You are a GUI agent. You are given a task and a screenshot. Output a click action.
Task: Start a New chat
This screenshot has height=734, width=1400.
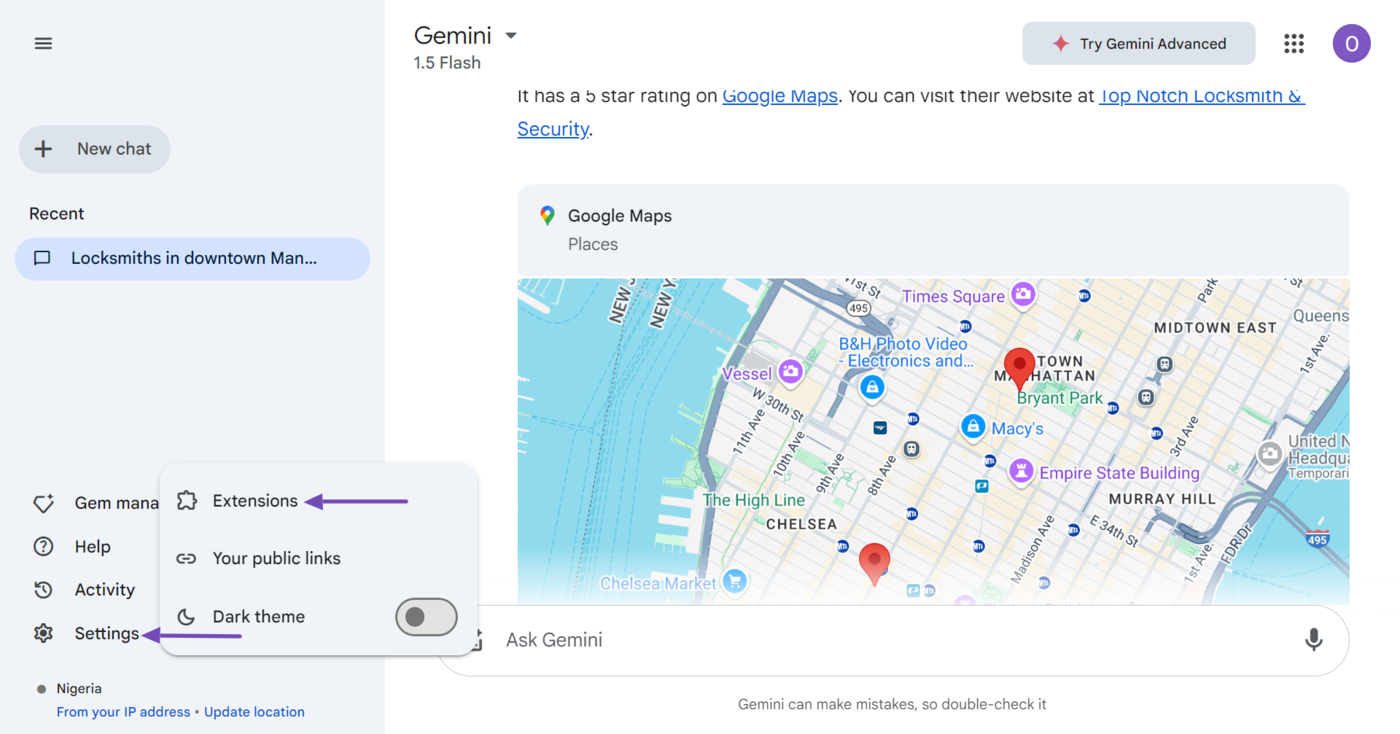coord(95,149)
